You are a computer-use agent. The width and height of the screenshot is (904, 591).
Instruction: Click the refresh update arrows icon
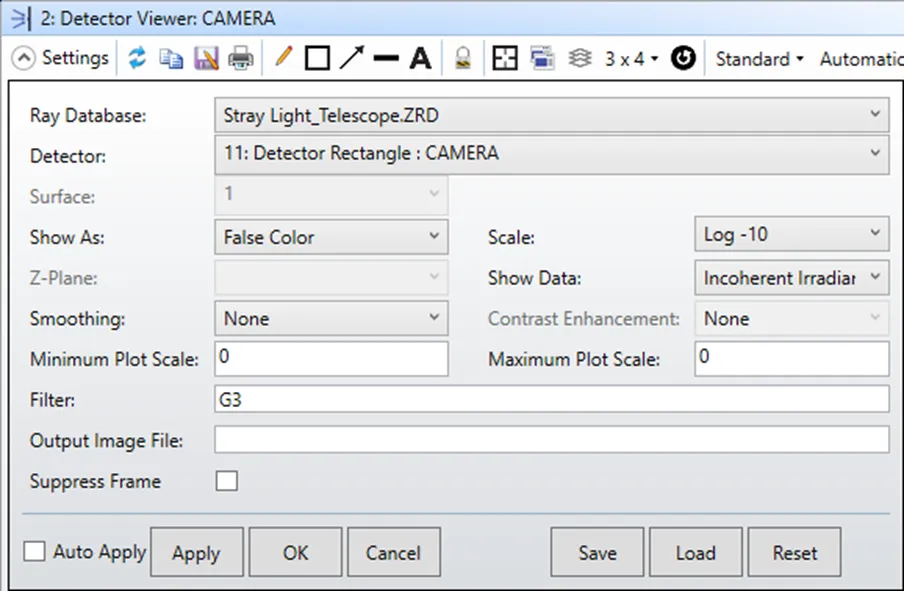(x=138, y=59)
